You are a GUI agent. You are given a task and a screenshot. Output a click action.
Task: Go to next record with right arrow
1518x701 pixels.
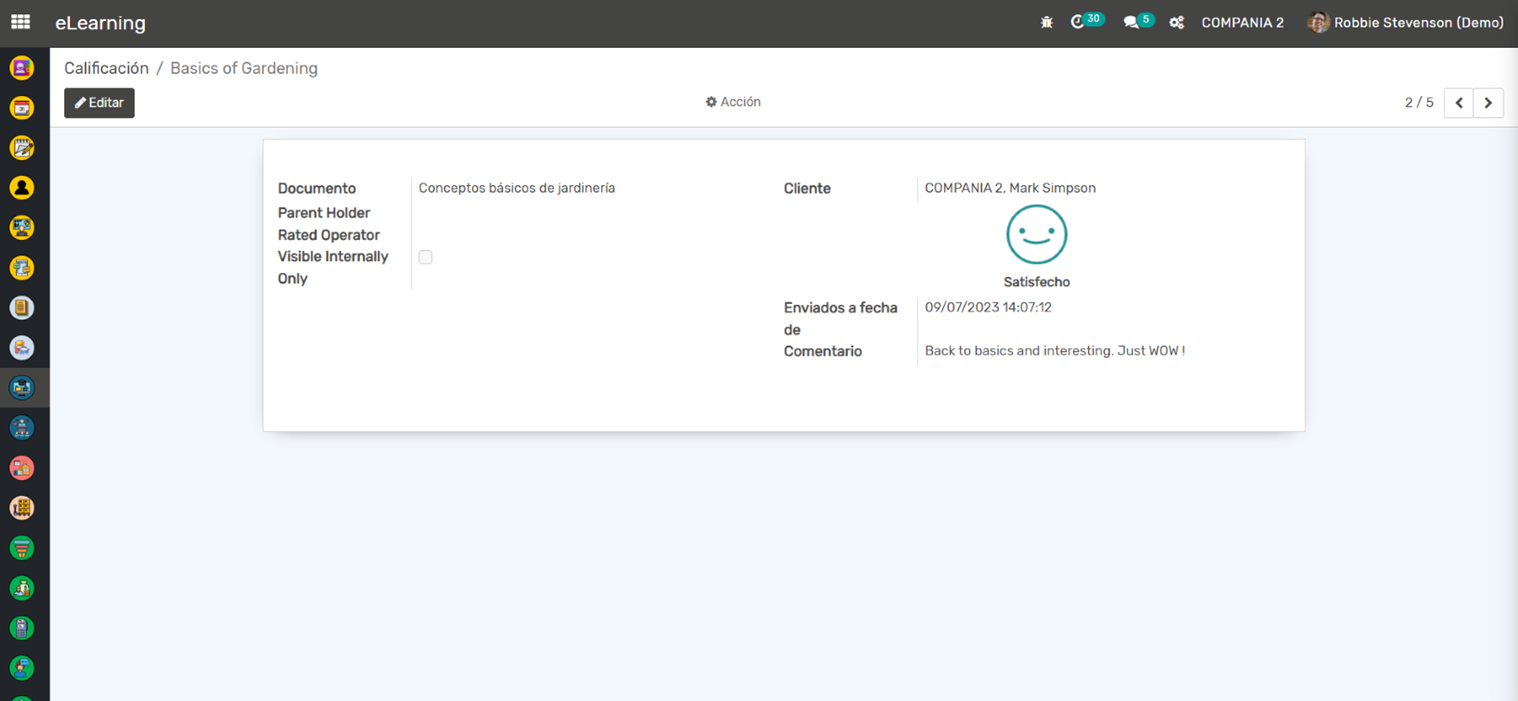point(1488,103)
